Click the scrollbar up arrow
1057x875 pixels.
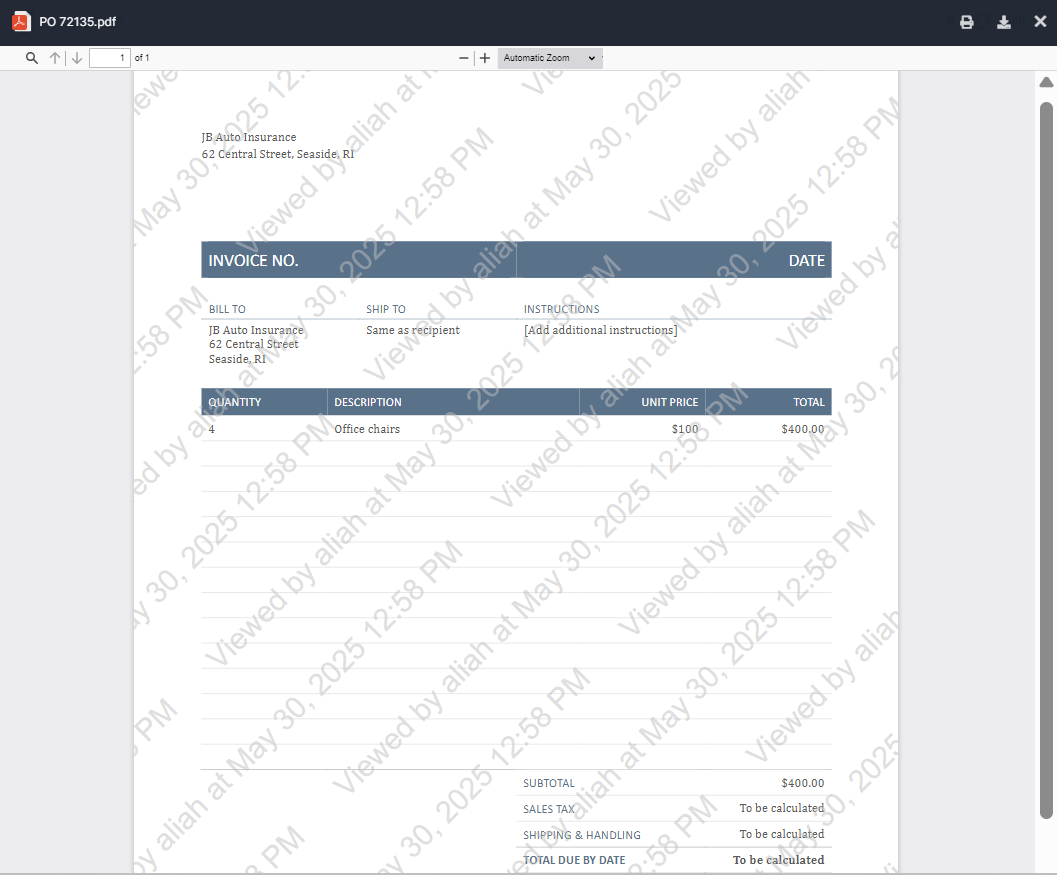[x=1046, y=82]
